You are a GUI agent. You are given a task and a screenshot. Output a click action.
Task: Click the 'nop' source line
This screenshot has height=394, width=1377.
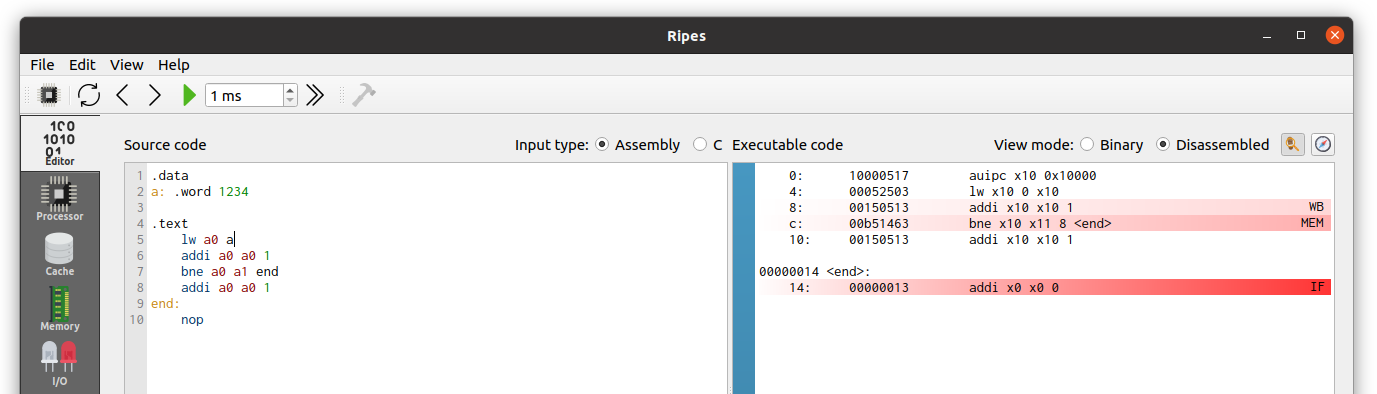[x=192, y=319]
